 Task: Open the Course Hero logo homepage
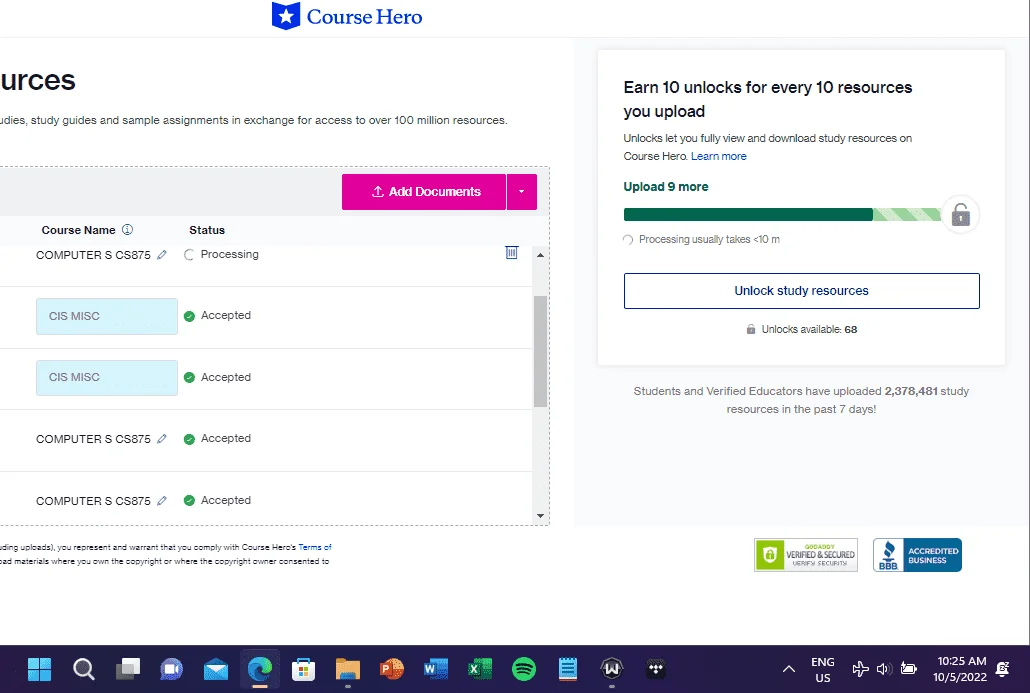pyautogui.click(x=347, y=16)
